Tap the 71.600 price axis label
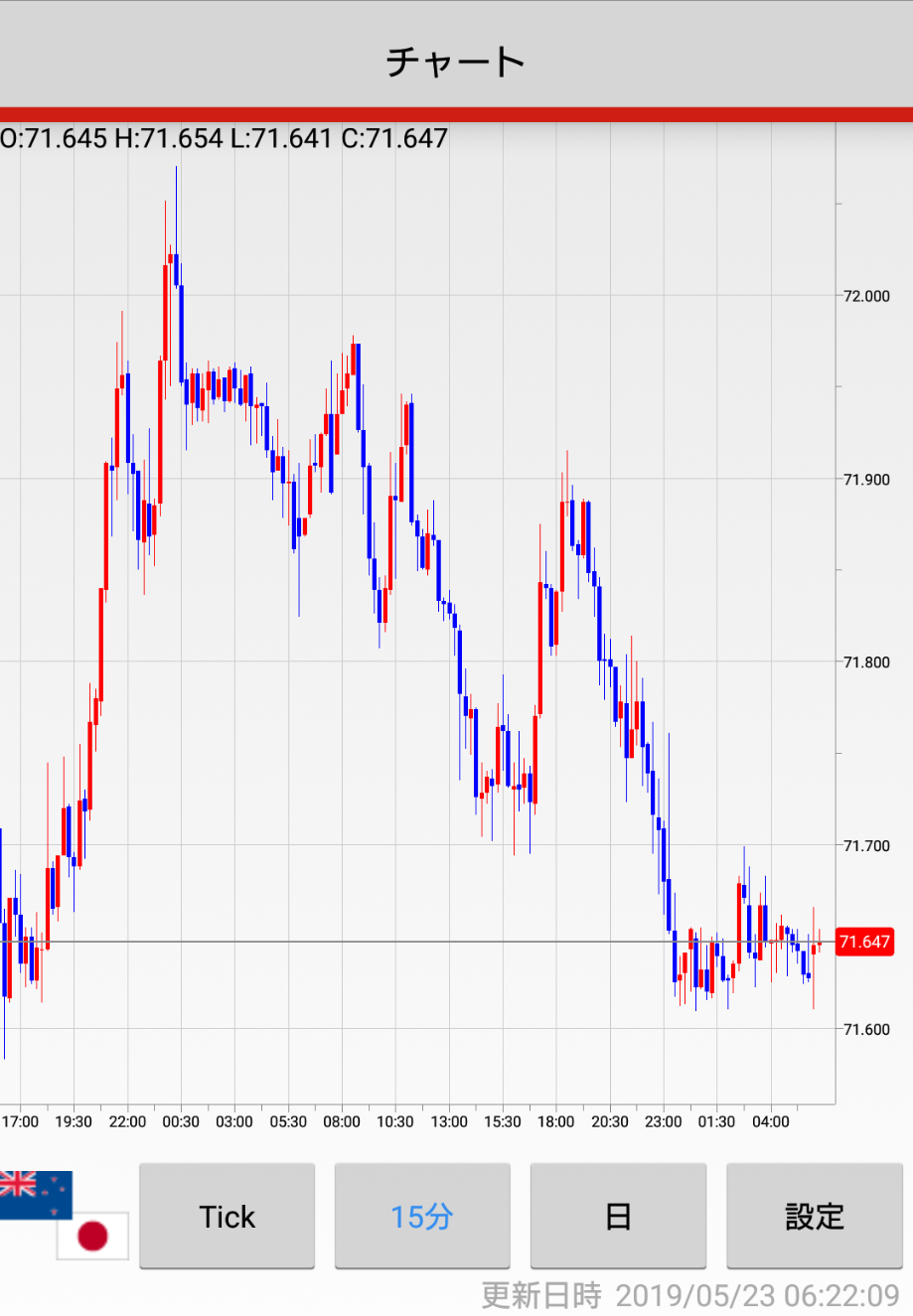The height and width of the screenshot is (1316, 913). 866,1029
